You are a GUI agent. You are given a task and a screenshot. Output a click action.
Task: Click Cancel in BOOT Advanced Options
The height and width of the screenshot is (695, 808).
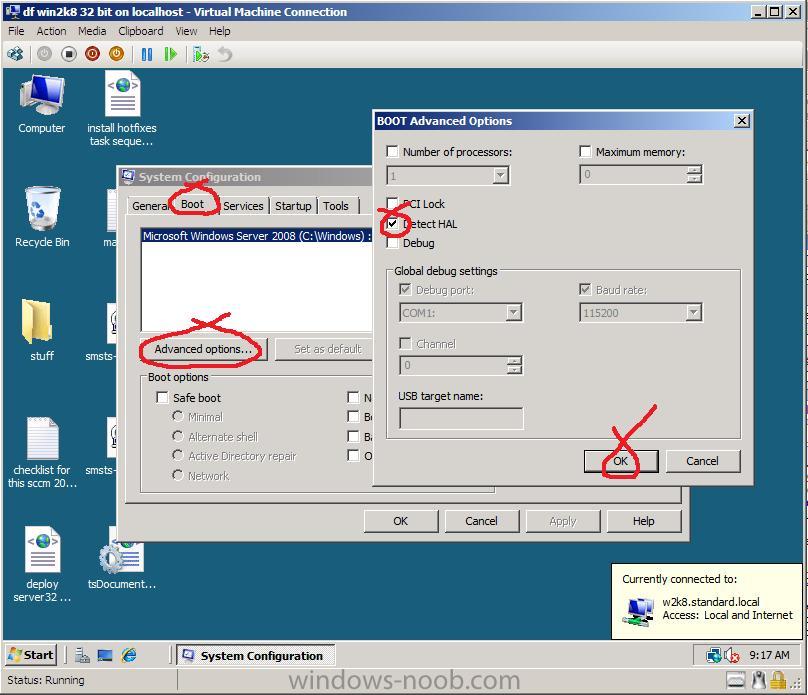702,461
